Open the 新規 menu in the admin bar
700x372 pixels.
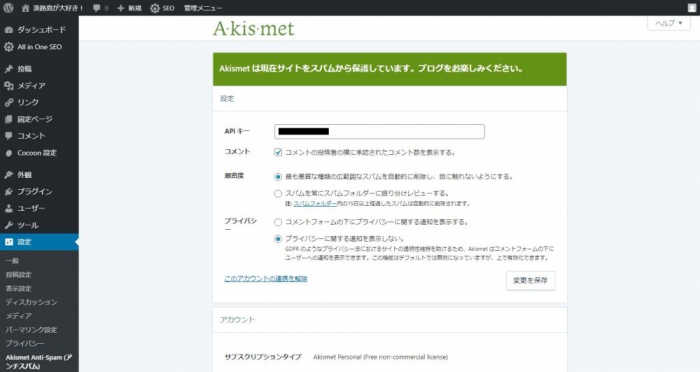tap(135, 8)
